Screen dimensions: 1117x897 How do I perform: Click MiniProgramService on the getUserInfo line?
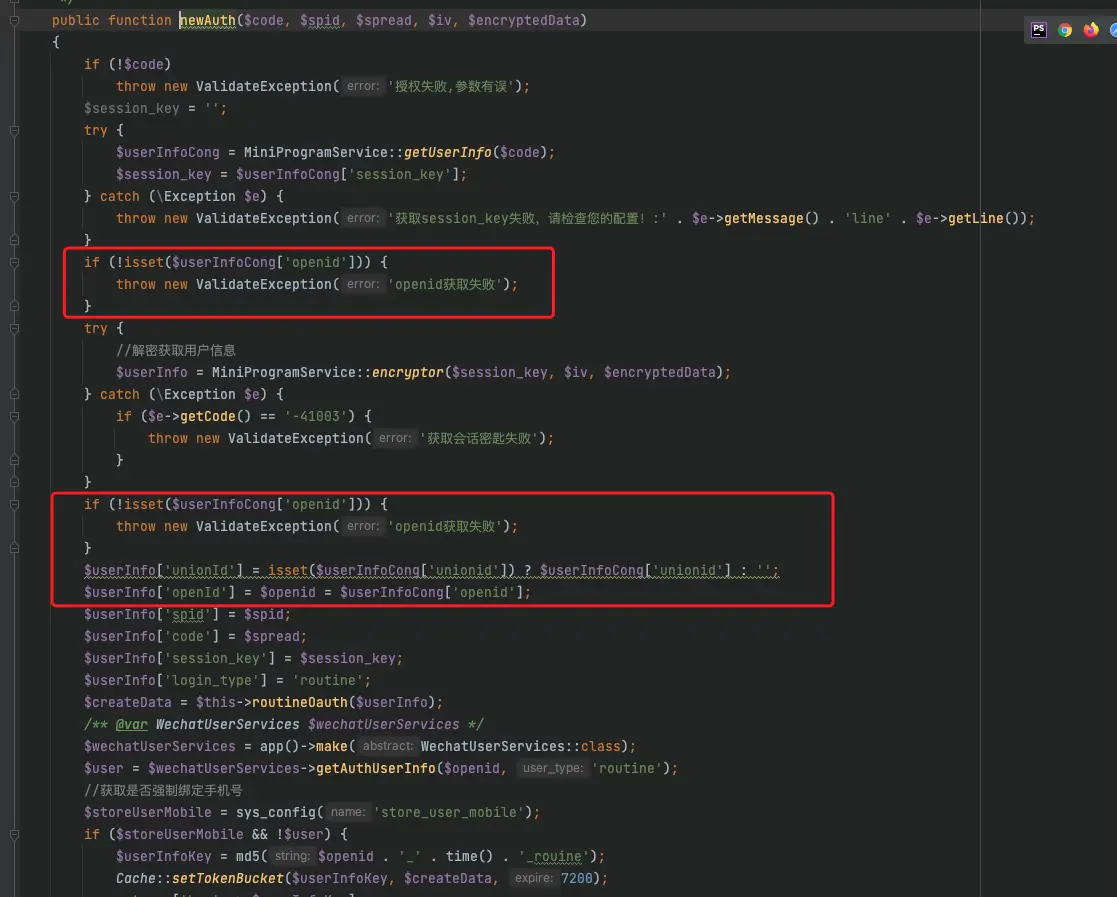click(316, 152)
